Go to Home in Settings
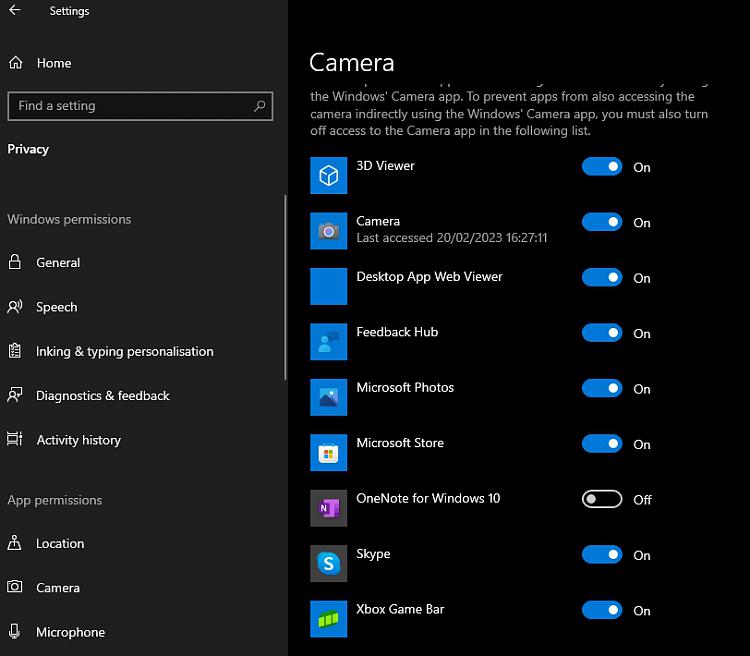This screenshot has height=656, width=750. 54,63
